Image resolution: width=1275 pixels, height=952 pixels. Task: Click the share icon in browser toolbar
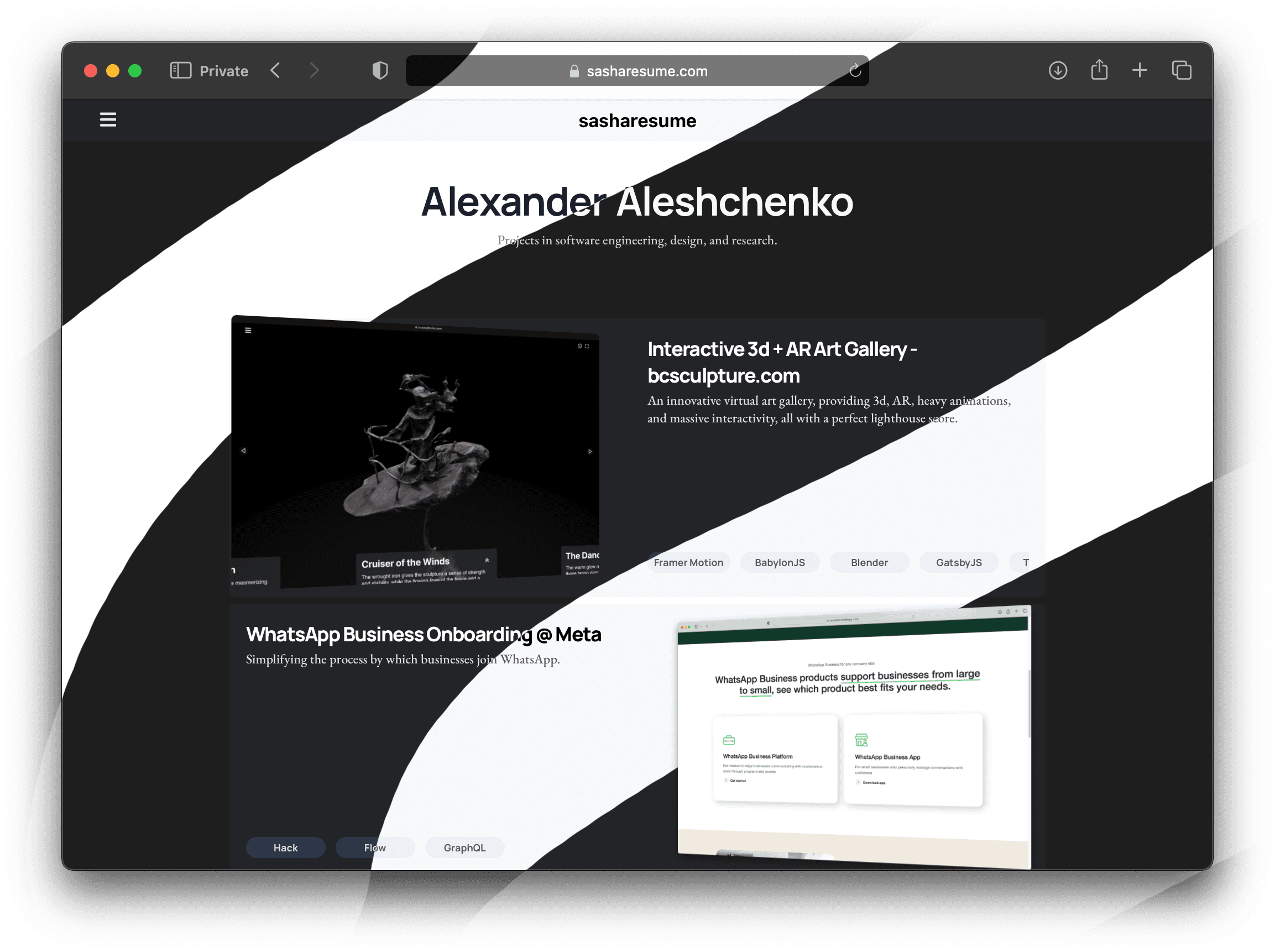(x=1097, y=70)
